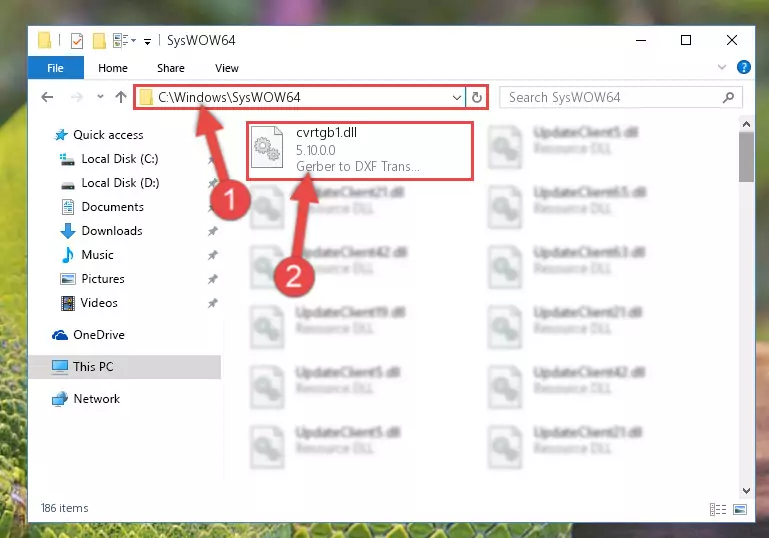Click the address bar showing C:\Windows\SysWOW64

299,97
